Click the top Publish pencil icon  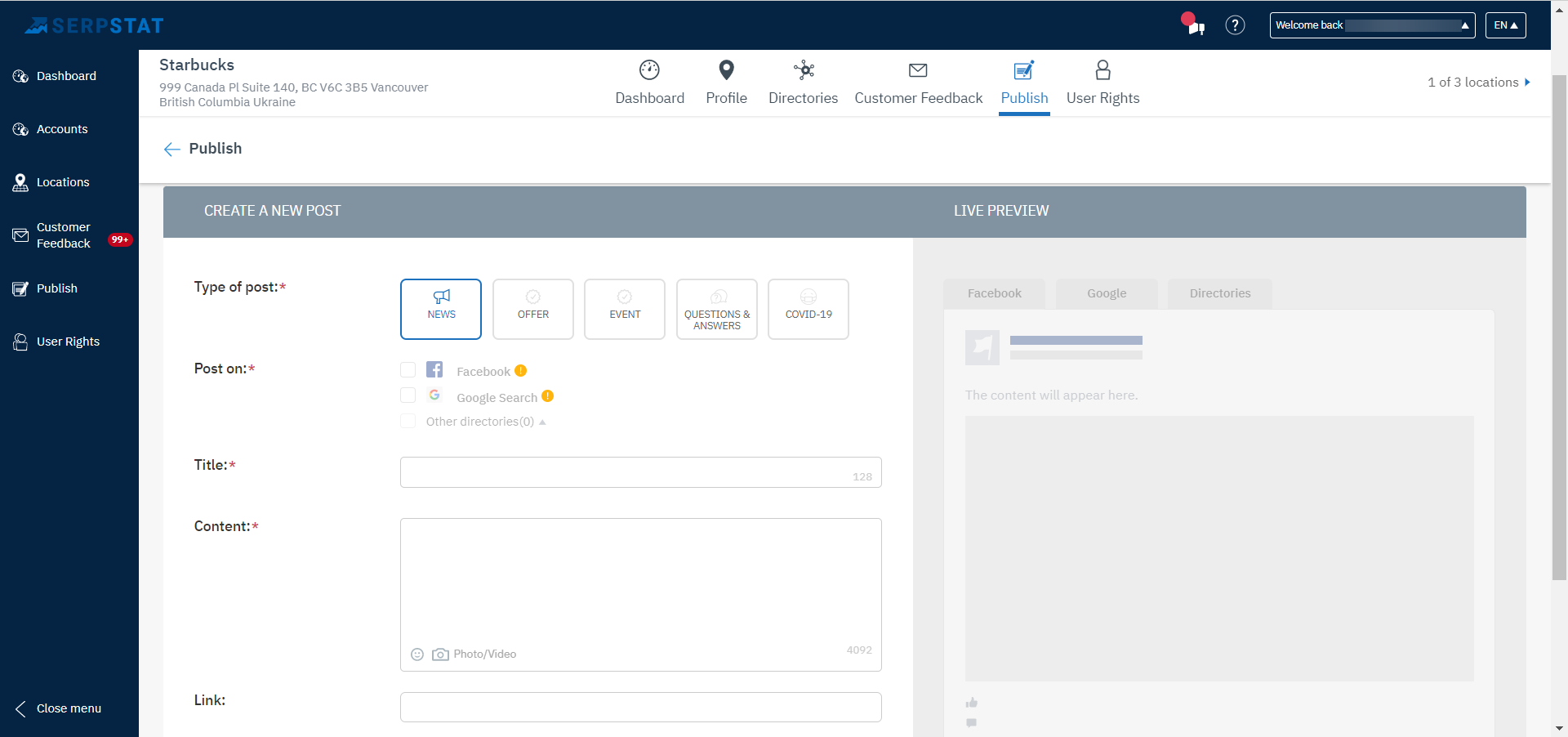[1024, 70]
